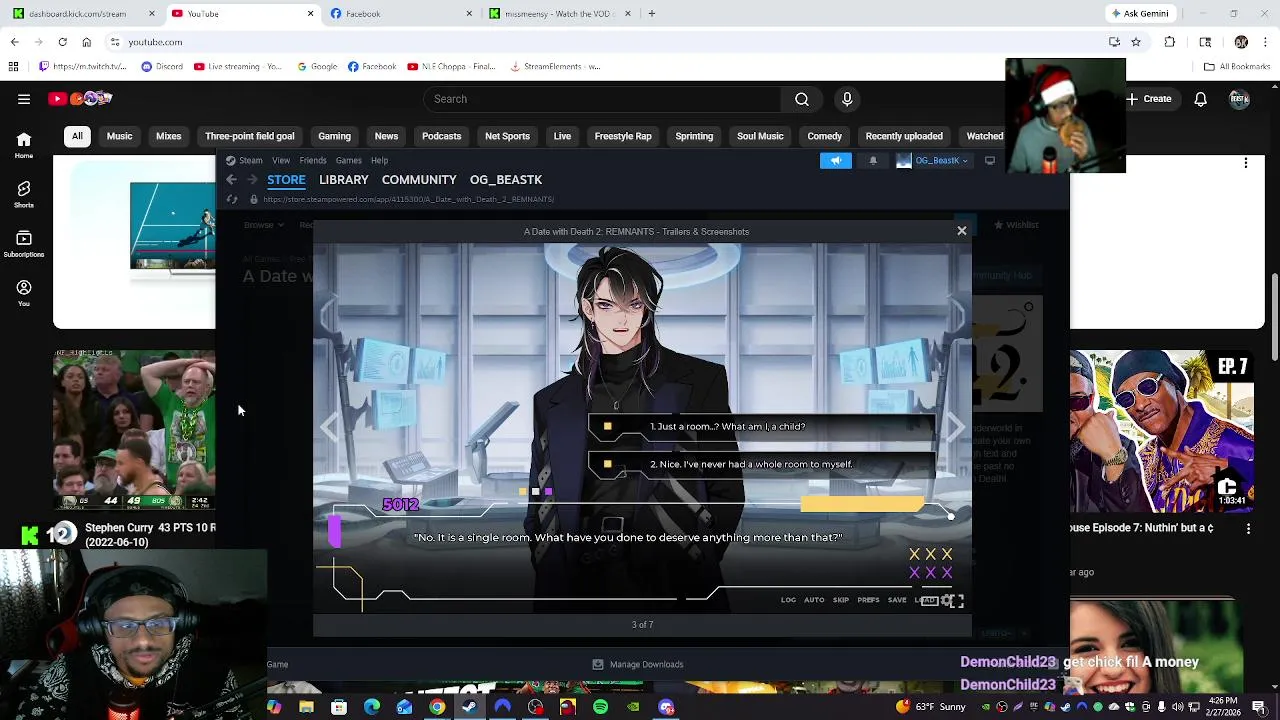Screen dimensions: 1280x720
Task: Show previous screenshot with left arrow
Action: point(329,428)
